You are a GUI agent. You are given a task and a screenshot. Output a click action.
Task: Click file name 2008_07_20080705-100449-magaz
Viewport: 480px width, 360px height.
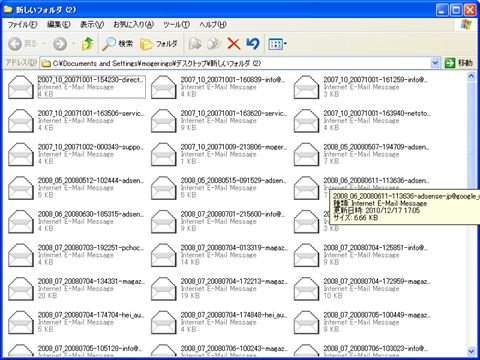[377, 315]
